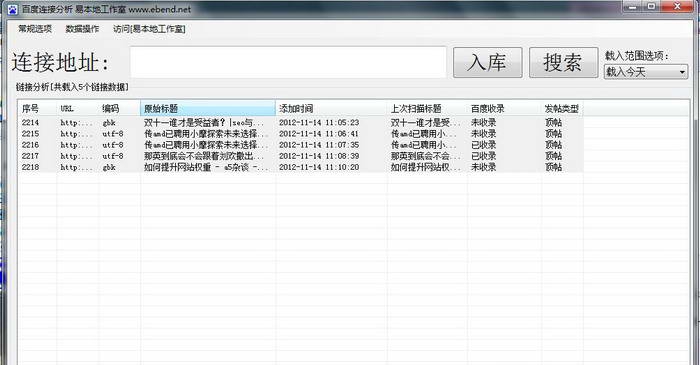700x365 pixels.
Task: Expand the 载入今天 range dropdown
Action: tap(646, 72)
